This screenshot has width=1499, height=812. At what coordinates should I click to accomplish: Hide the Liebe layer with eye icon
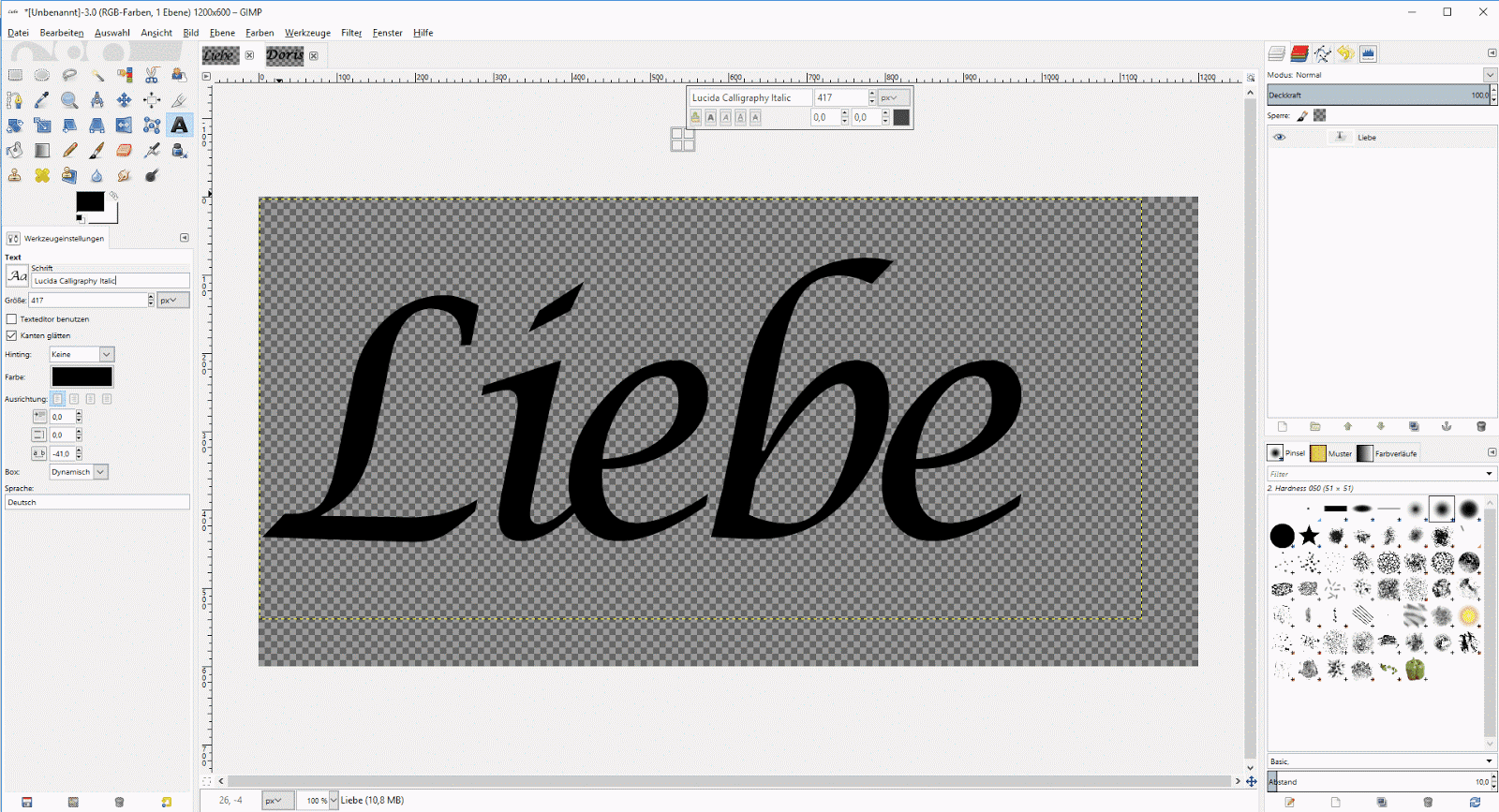pos(1280,138)
